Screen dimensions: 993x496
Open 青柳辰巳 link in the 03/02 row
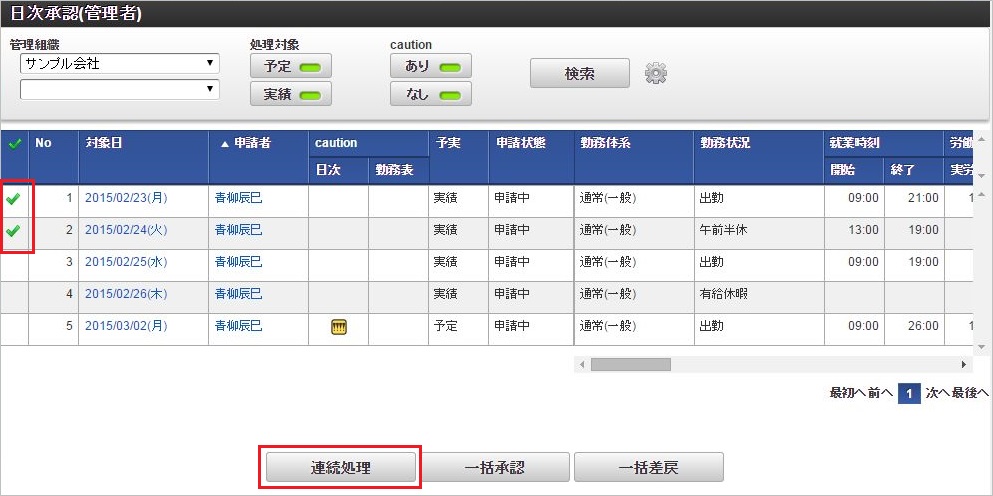239,326
